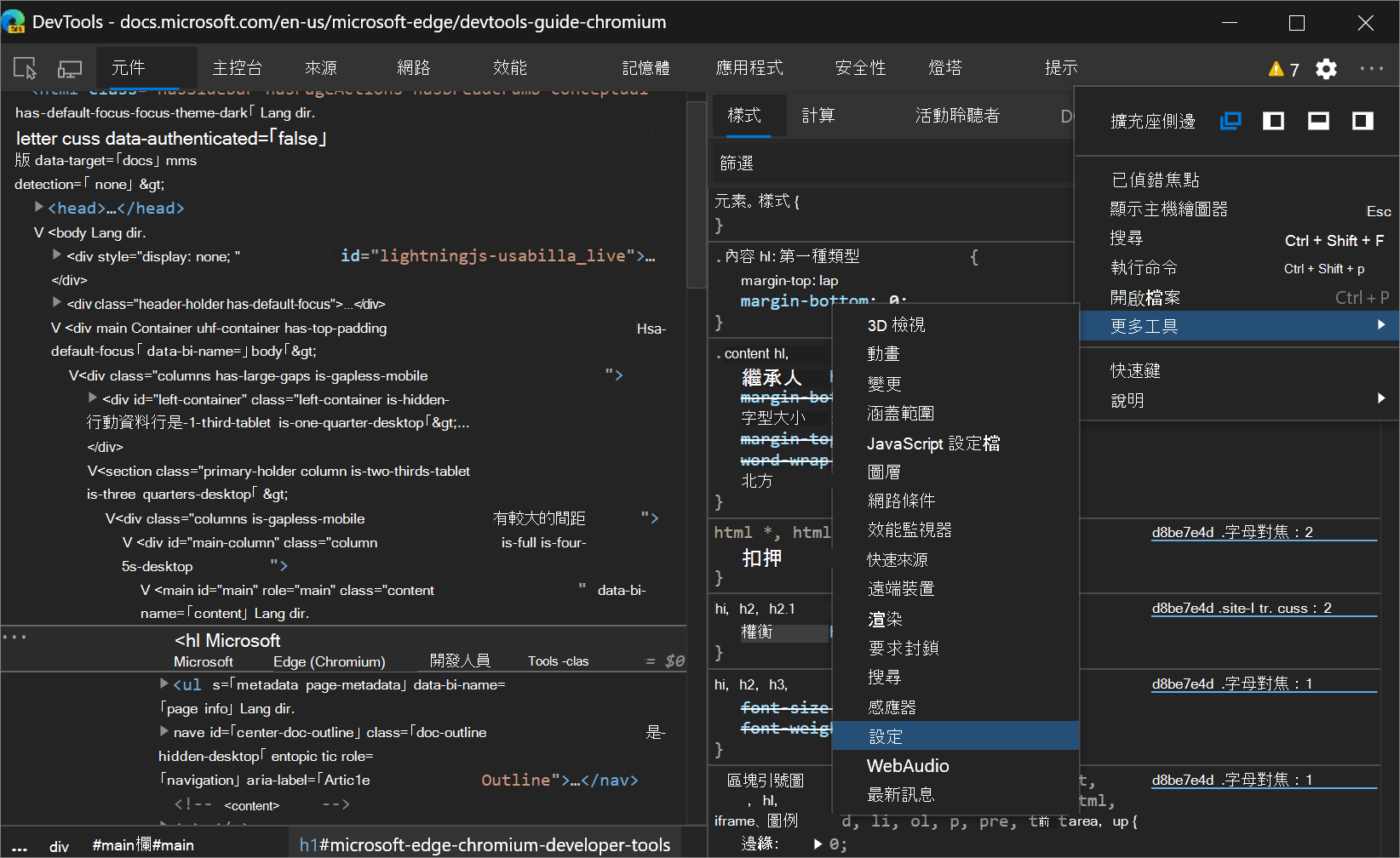1400x858 pixels.
Task: Undock DevTools into separate window
Action: 1231,121
